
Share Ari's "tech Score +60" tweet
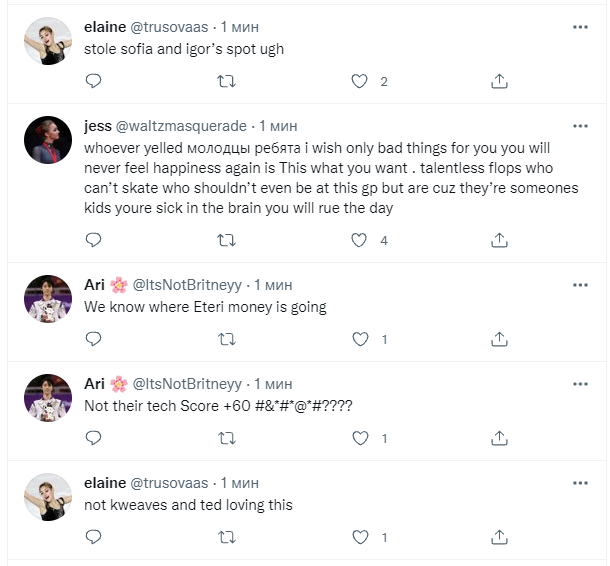pyautogui.click(x=498, y=438)
